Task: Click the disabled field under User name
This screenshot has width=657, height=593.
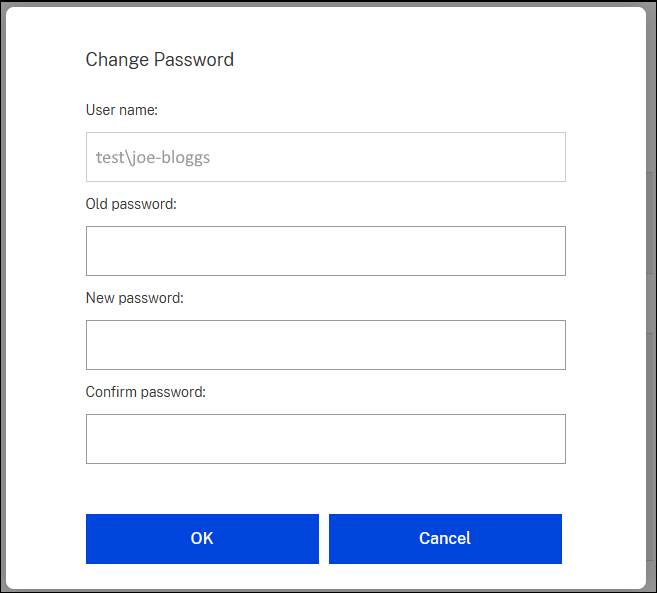Action: [325, 157]
